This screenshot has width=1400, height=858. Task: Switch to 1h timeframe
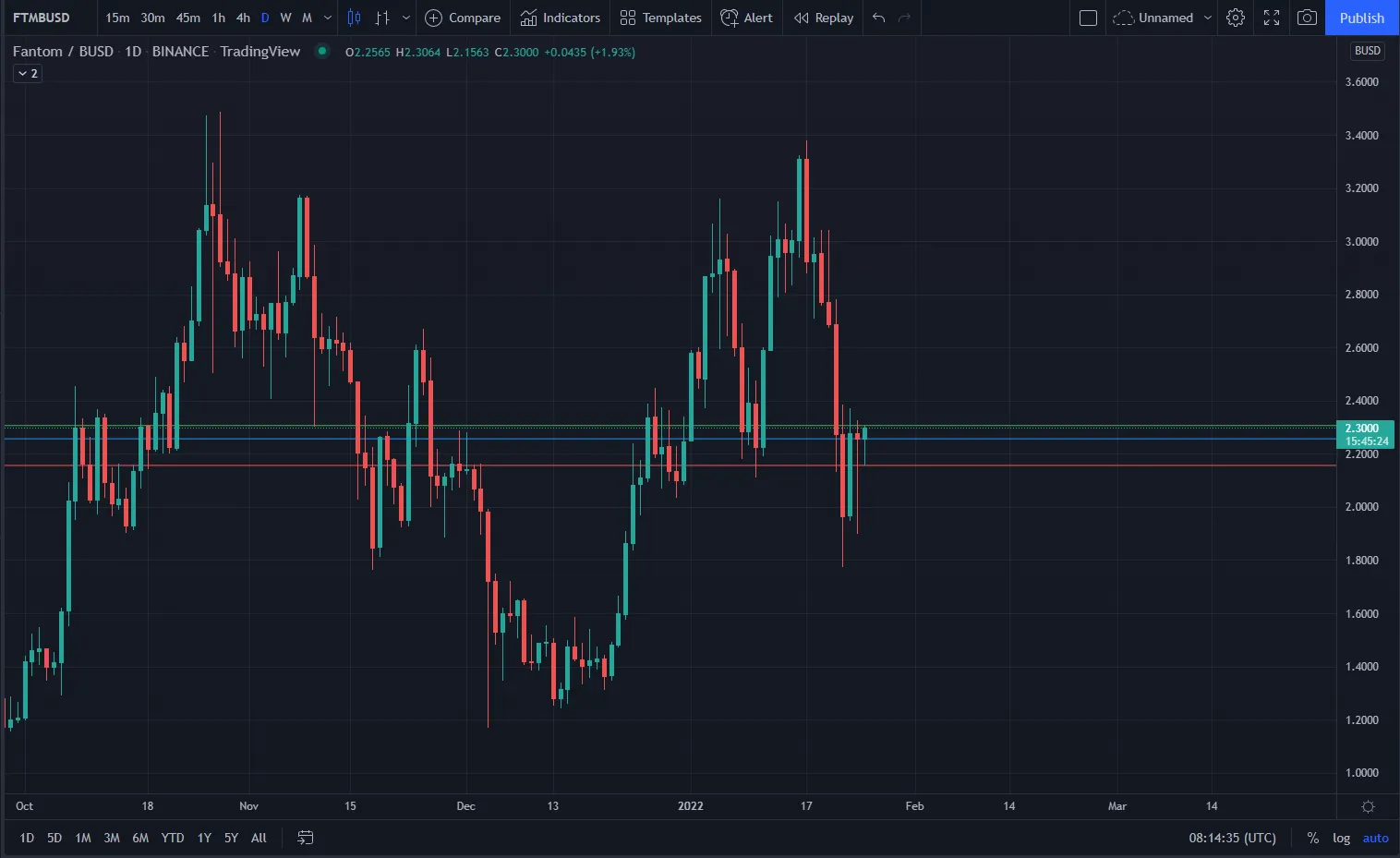click(218, 18)
